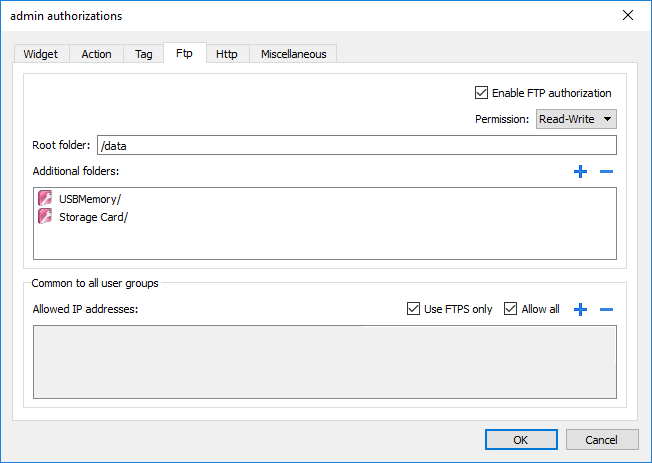Open the Permission Read-Write dropdown

click(576, 119)
